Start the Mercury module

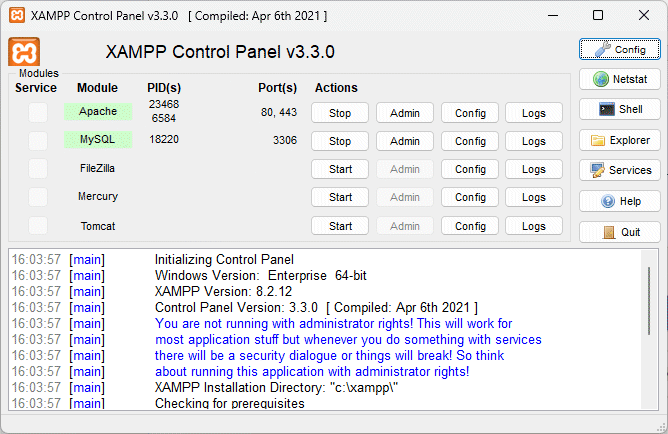point(340,197)
